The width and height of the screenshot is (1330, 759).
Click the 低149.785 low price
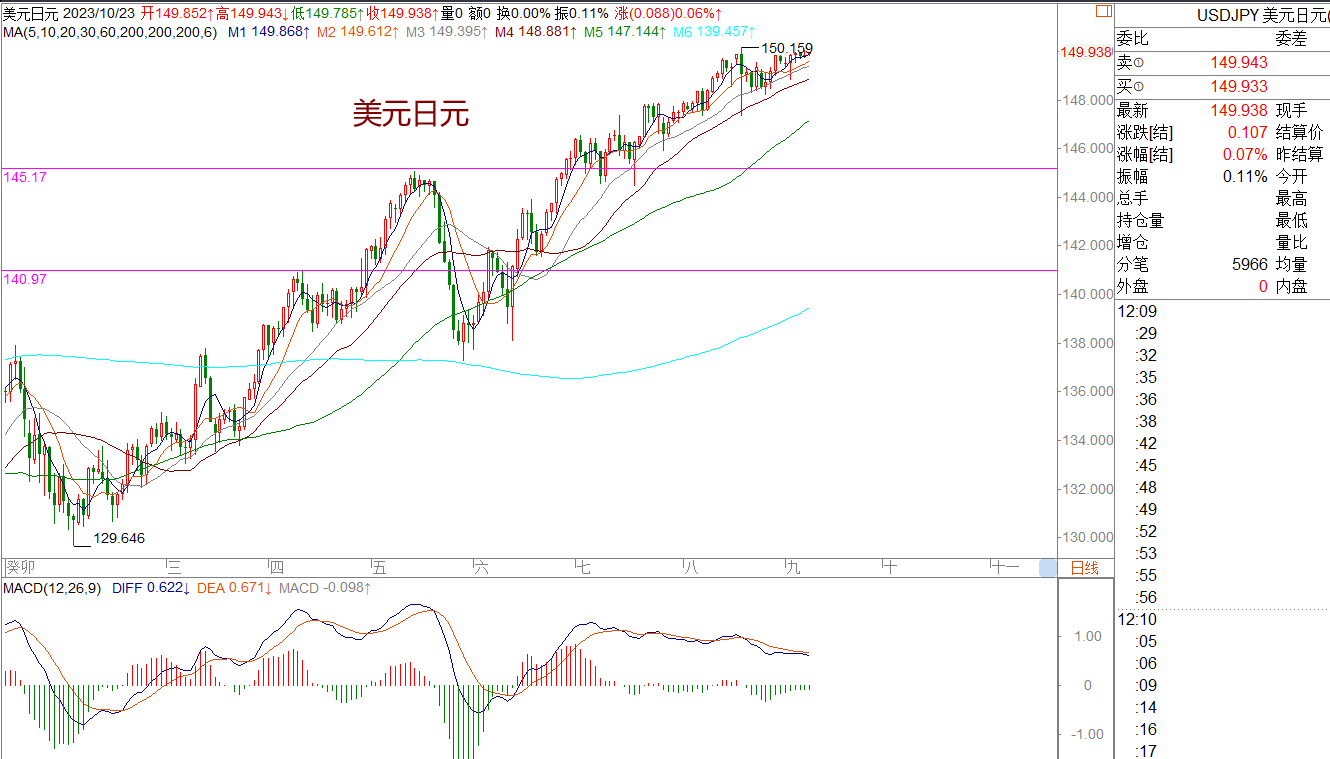tap(327, 13)
